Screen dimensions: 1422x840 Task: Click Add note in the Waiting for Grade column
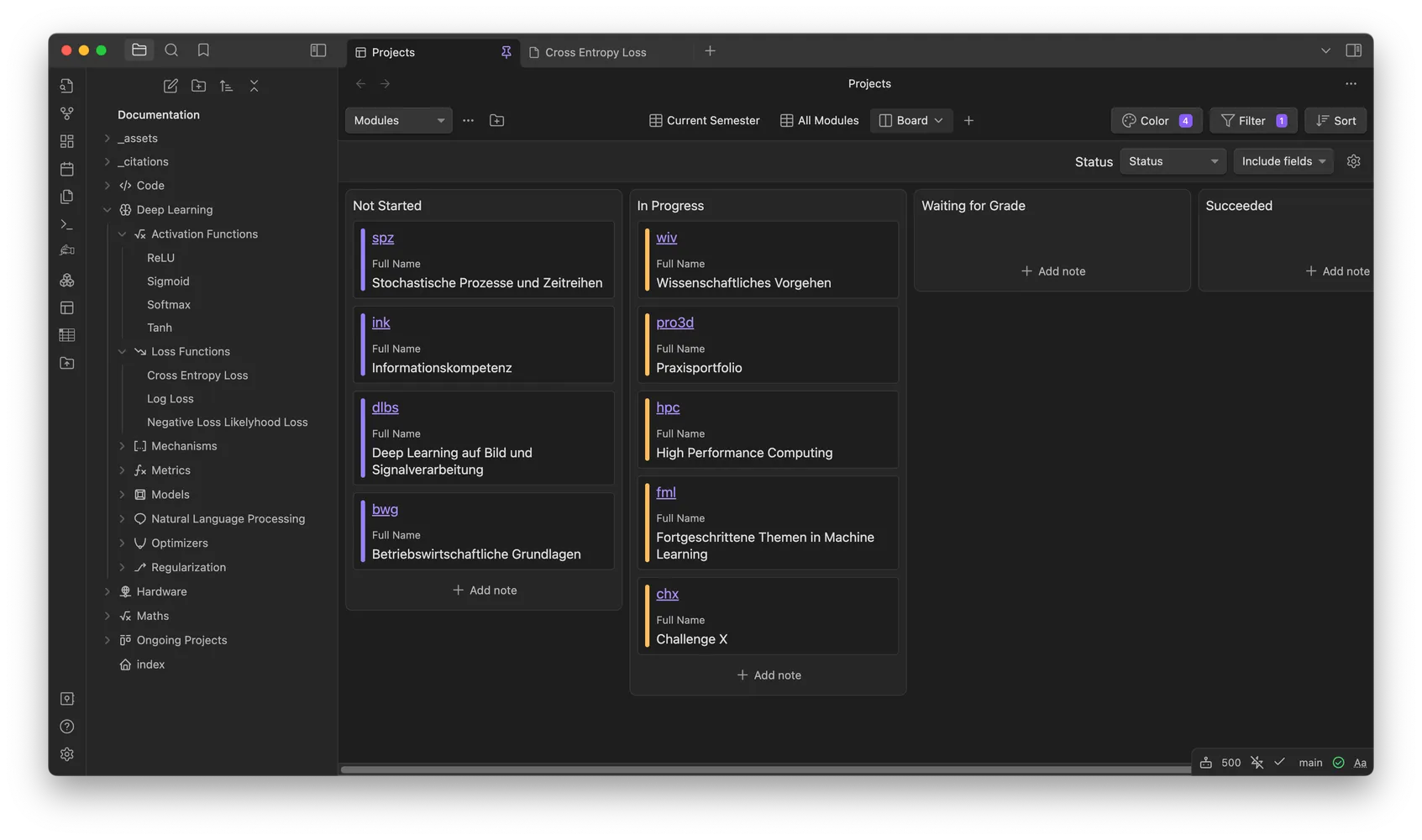[x=1052, y=270]
